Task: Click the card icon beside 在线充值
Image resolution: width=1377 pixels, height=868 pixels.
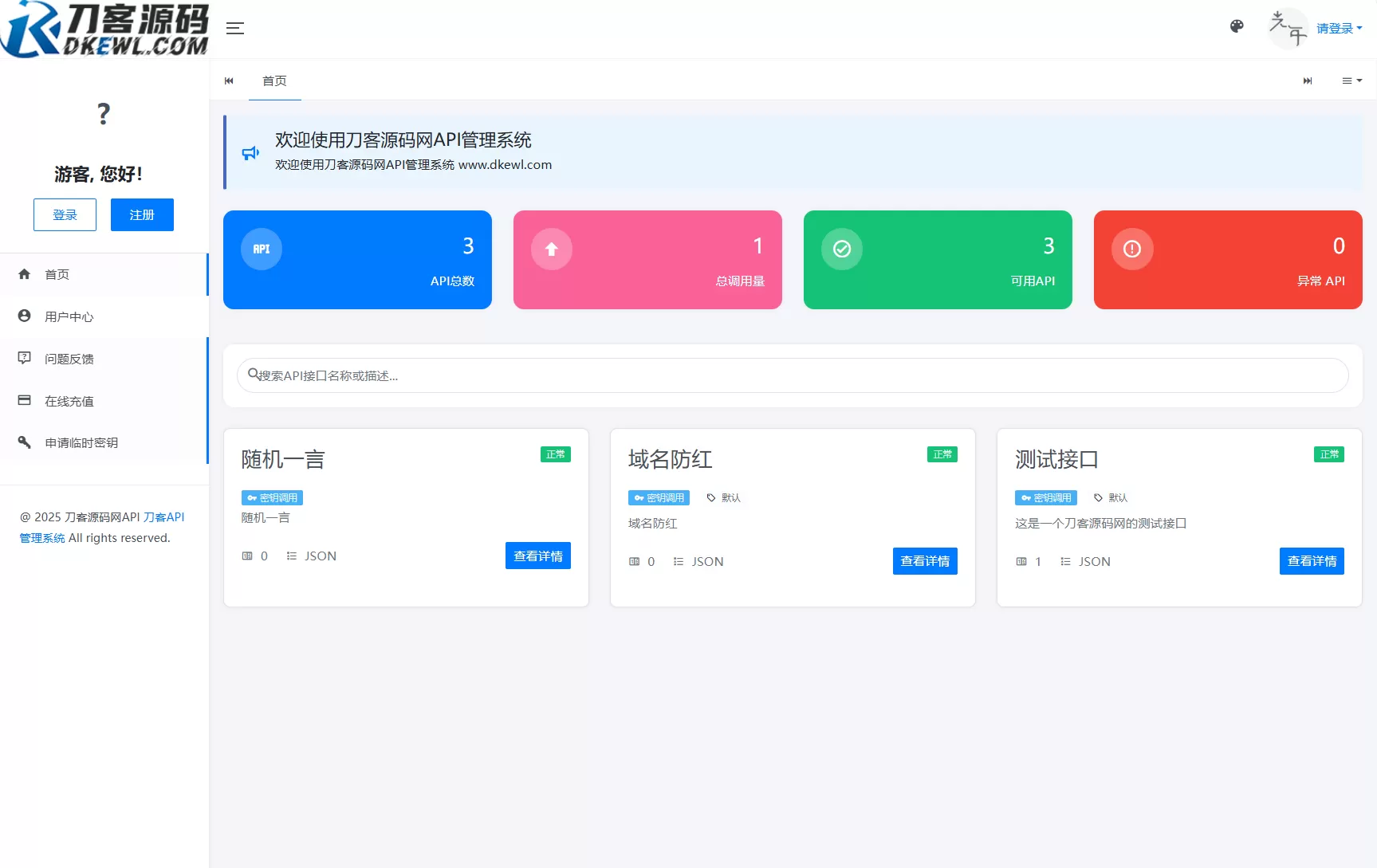Action: [x=25, y=400]
